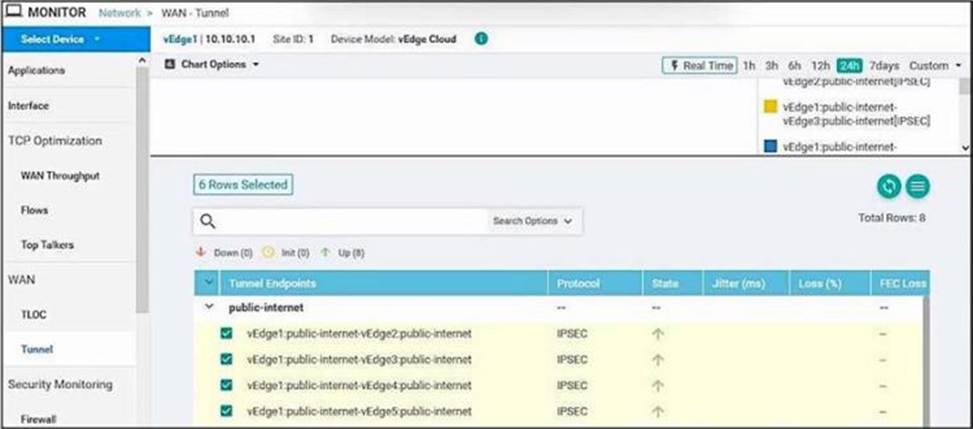Select TLOC in the sidebar
This screenshot has width=973, height=429.
tap(33, 314)
